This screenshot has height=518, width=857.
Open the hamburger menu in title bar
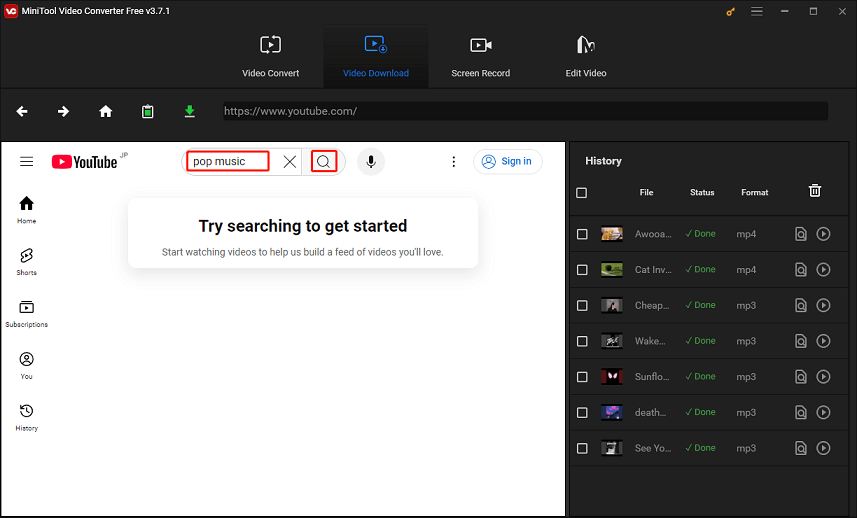pyautogui.click(x=757, y=11)
